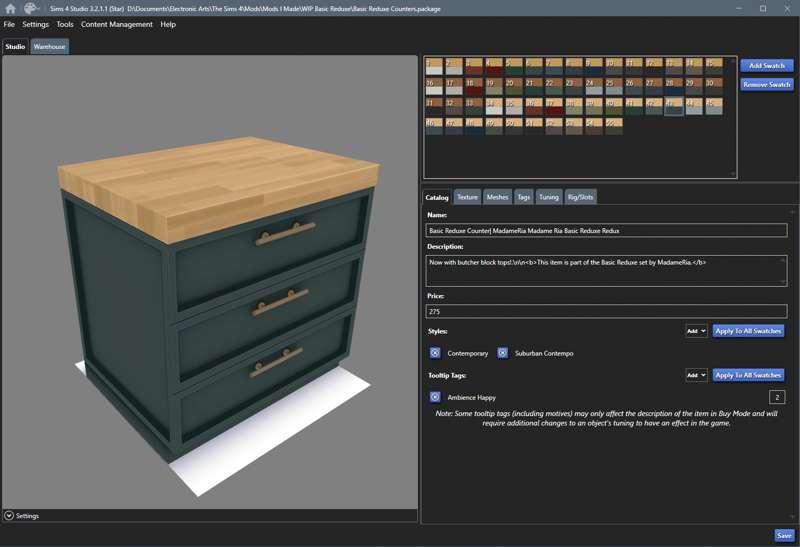Apply Styles to all swatches
This screenshot has width=800, height=547.
point(748,331)
